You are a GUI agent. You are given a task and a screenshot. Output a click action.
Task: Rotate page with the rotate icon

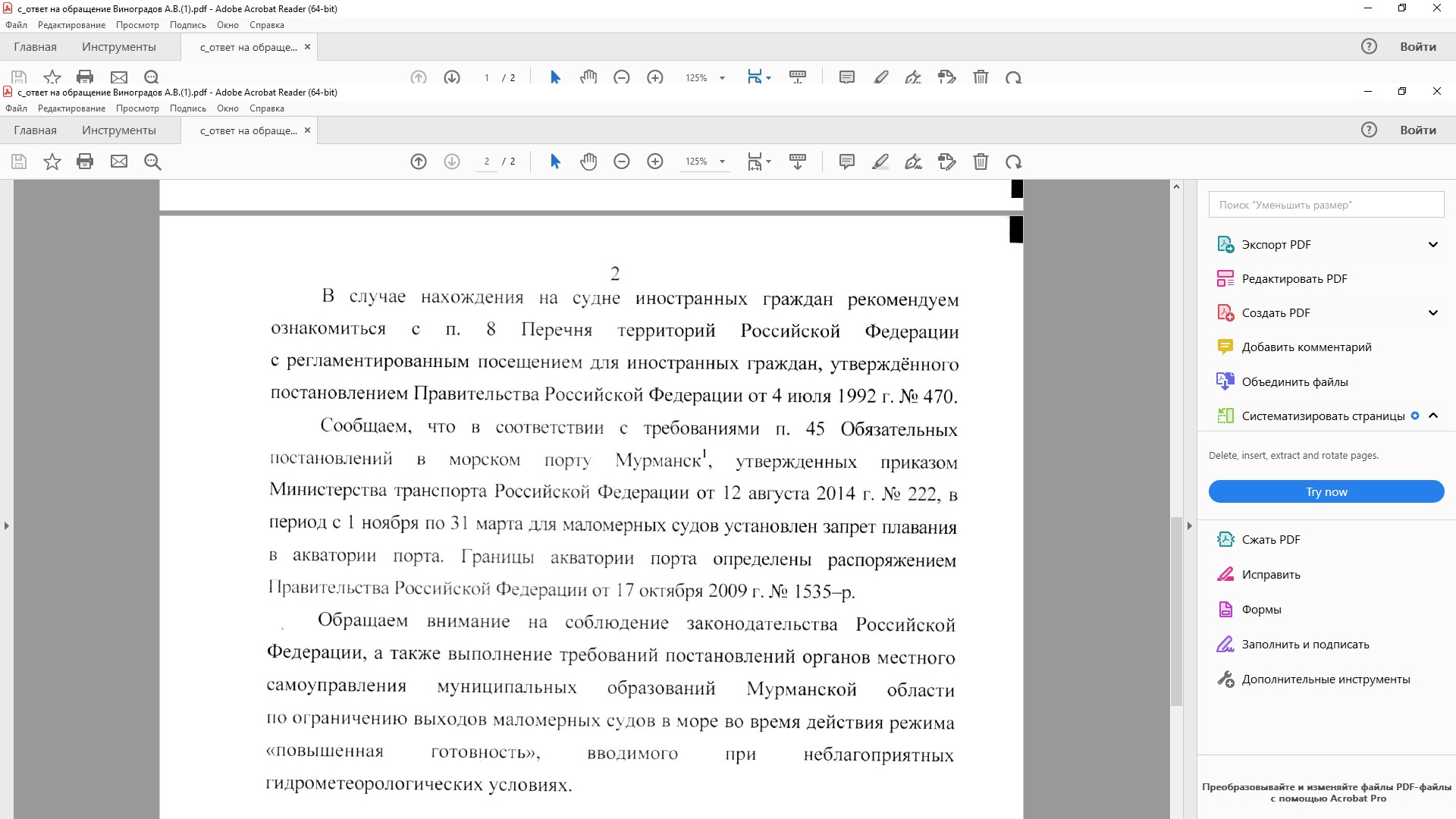tap(1014, 162)
